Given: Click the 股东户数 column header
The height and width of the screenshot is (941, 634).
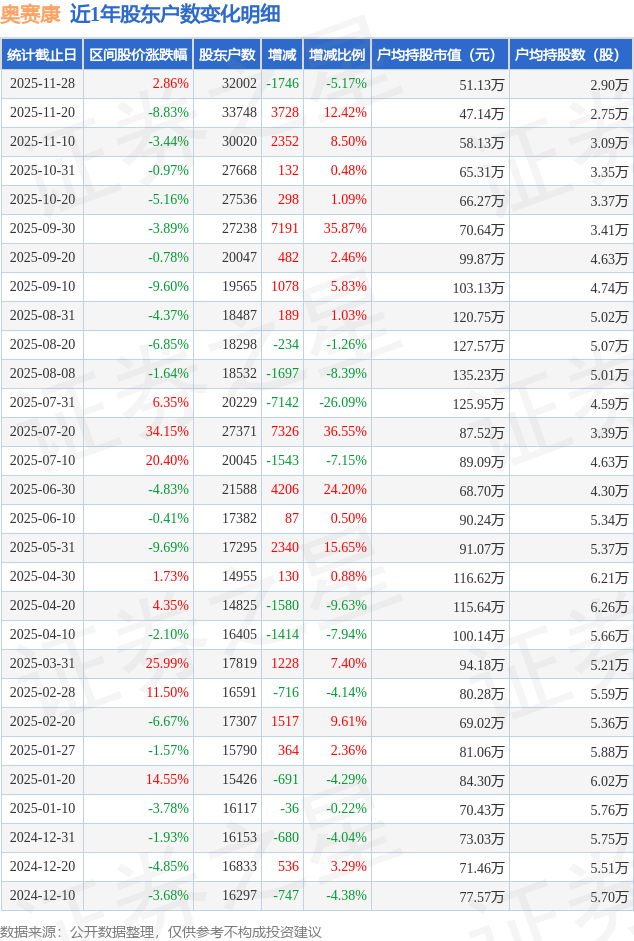Looking at the screenshot, I should pos(227,55).
